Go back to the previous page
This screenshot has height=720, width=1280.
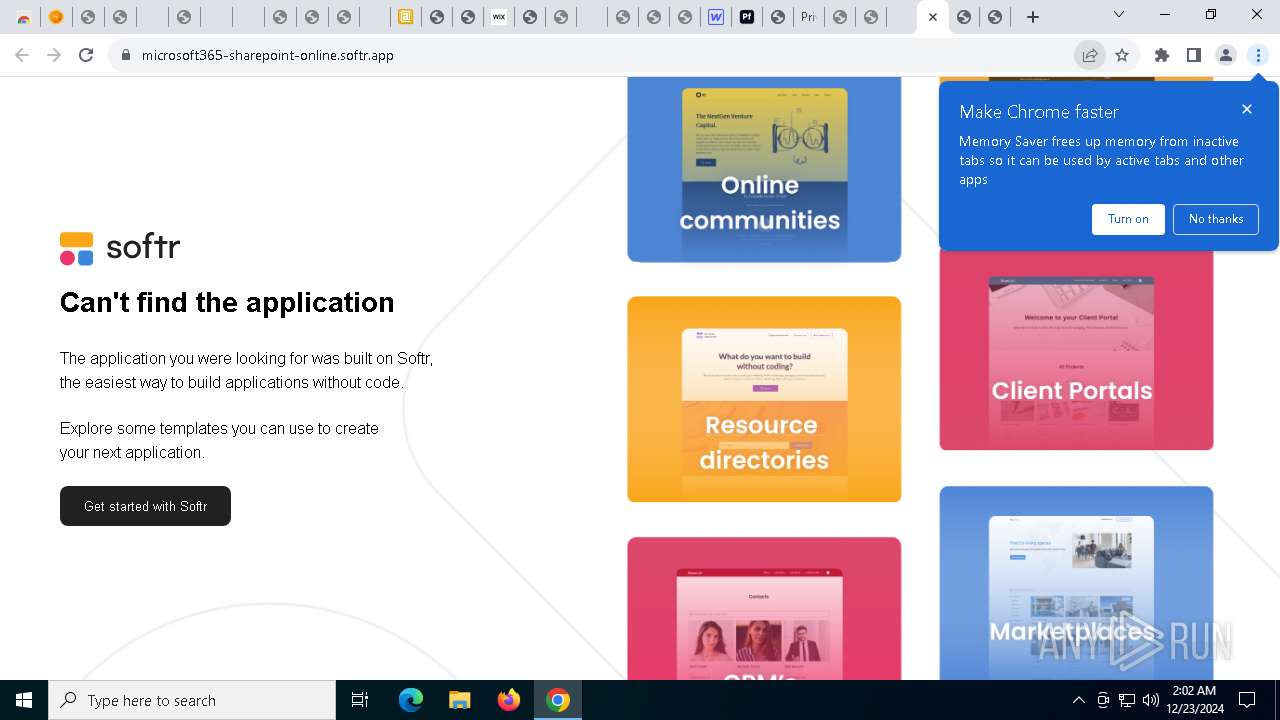[22, 55]
